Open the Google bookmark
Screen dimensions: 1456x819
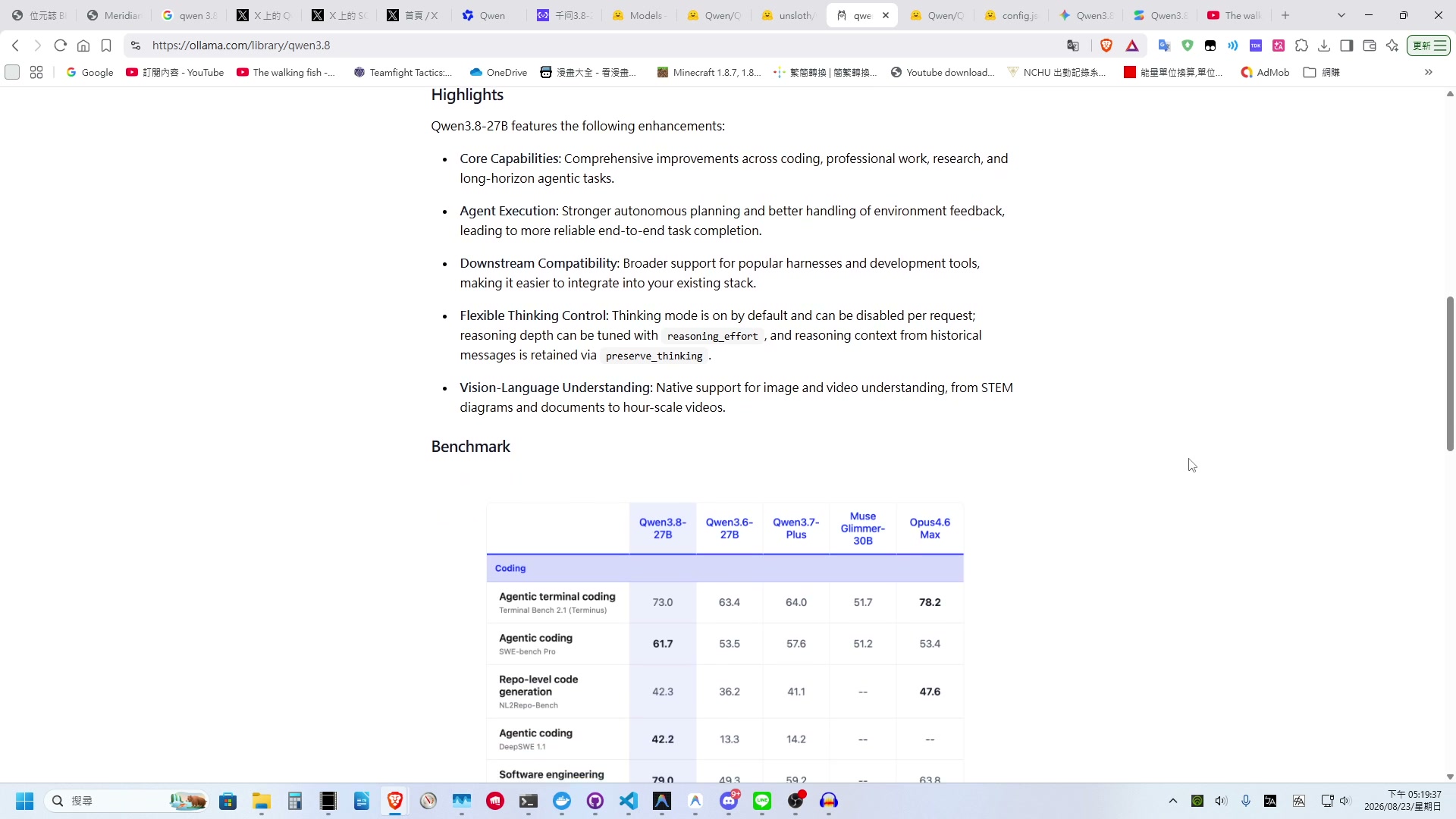[x=89, y=72]
